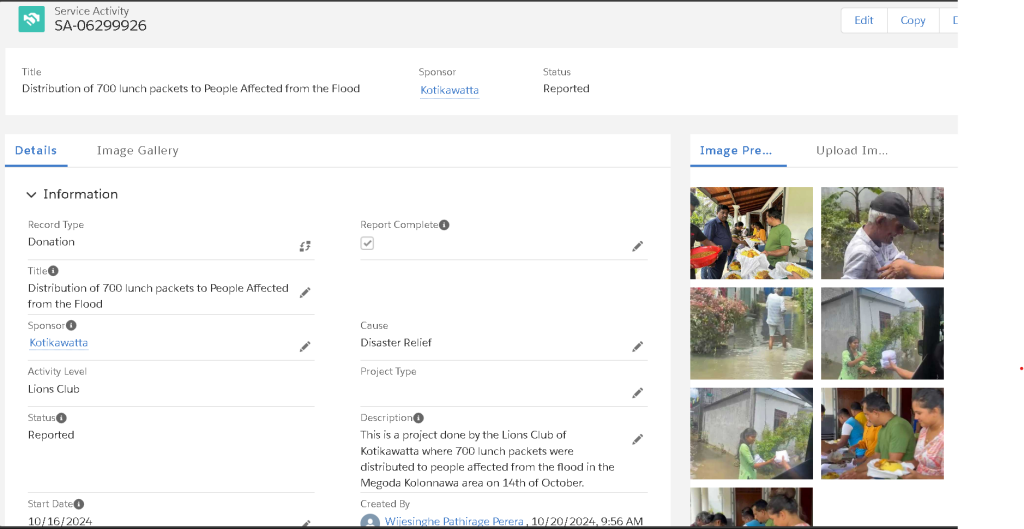Open the Kotikawatta link in the Information section
This screenshot has height=529, width=1024.
coord(59,343)
